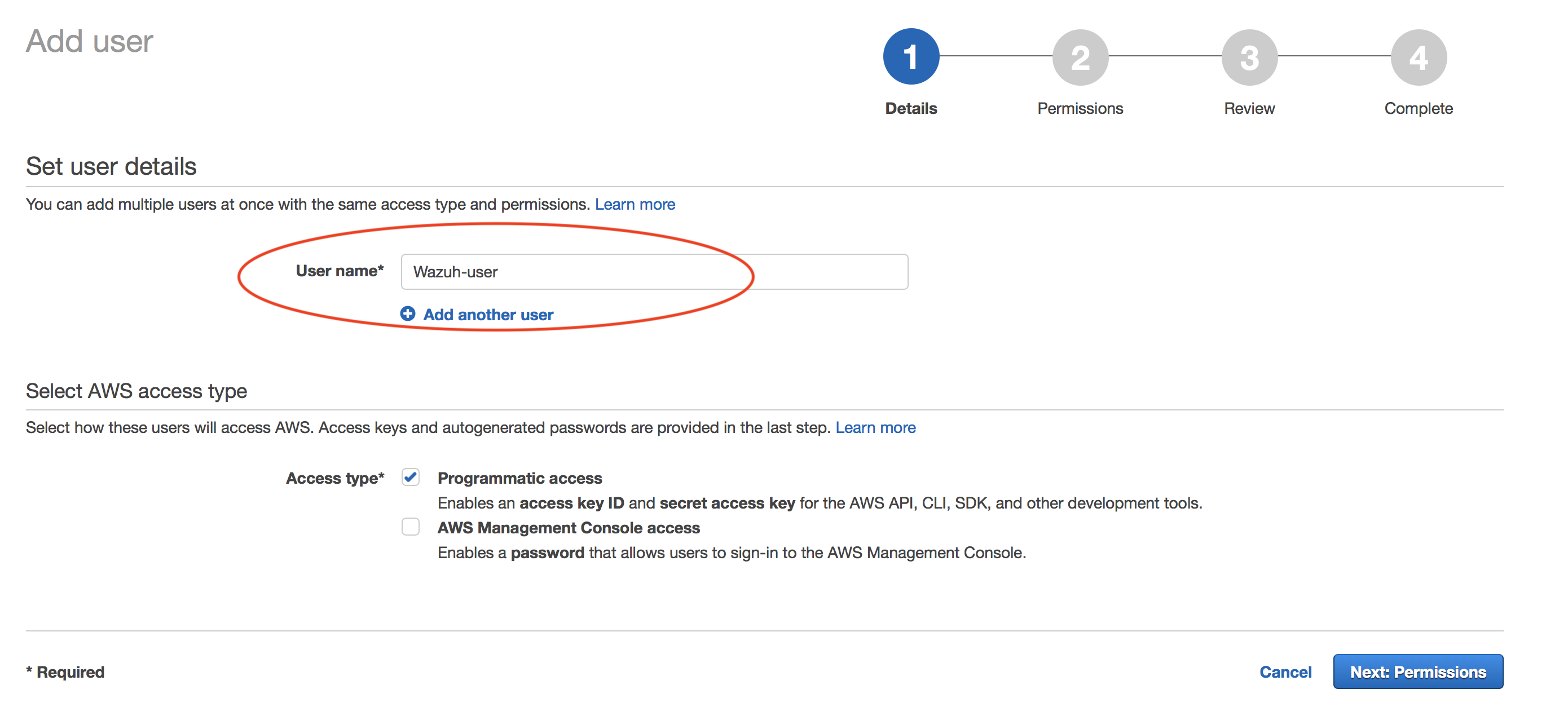The image size is (1568, 707).
Task: Enable AWS Management Console access checkbox
Action: tap(410, 526)
